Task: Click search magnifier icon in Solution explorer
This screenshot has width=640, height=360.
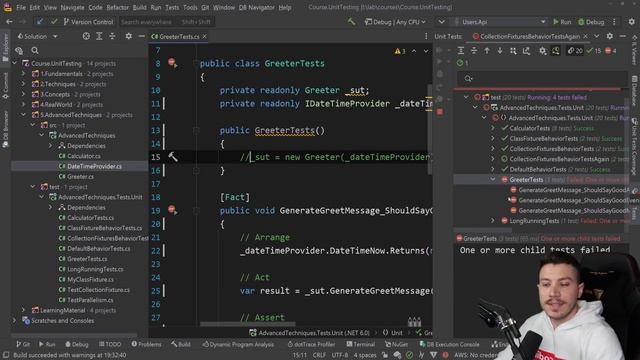Action: 35,51
